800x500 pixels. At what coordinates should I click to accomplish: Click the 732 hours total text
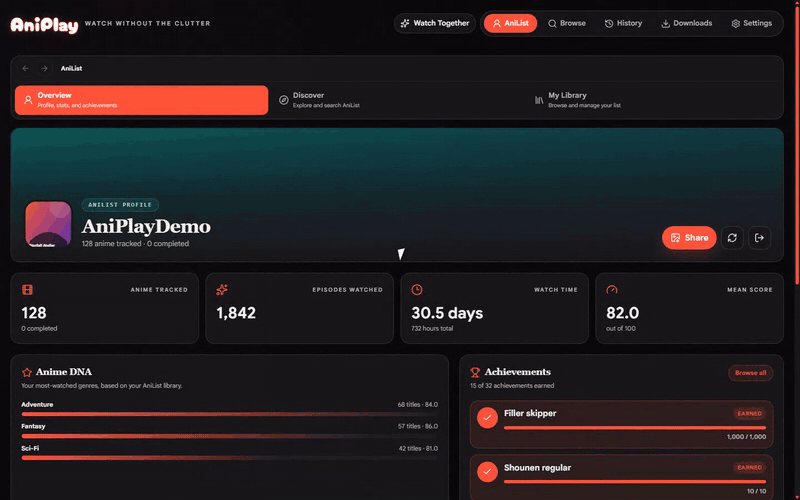[x=432, y=329]
